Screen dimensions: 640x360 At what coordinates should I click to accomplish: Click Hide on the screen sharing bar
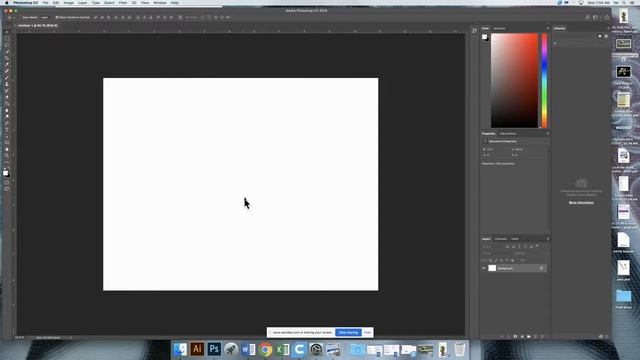tap(367, 332)
